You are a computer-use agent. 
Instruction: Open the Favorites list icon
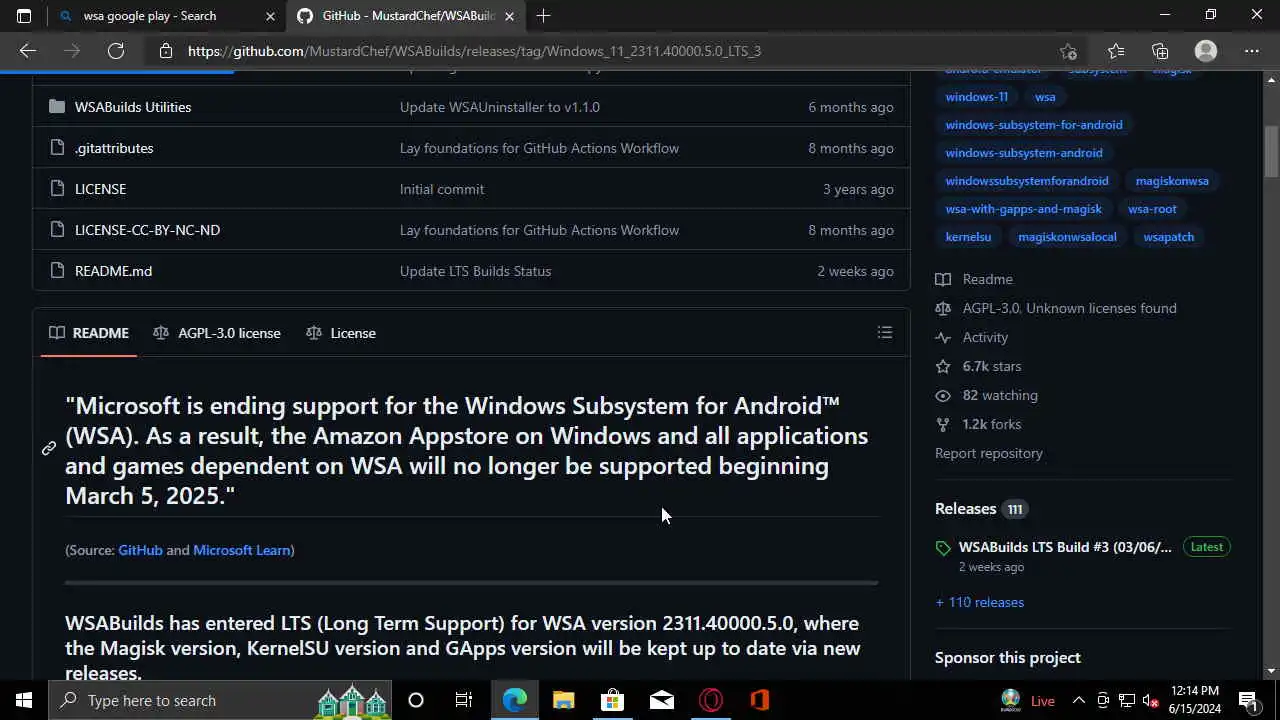click(1116, 51)
